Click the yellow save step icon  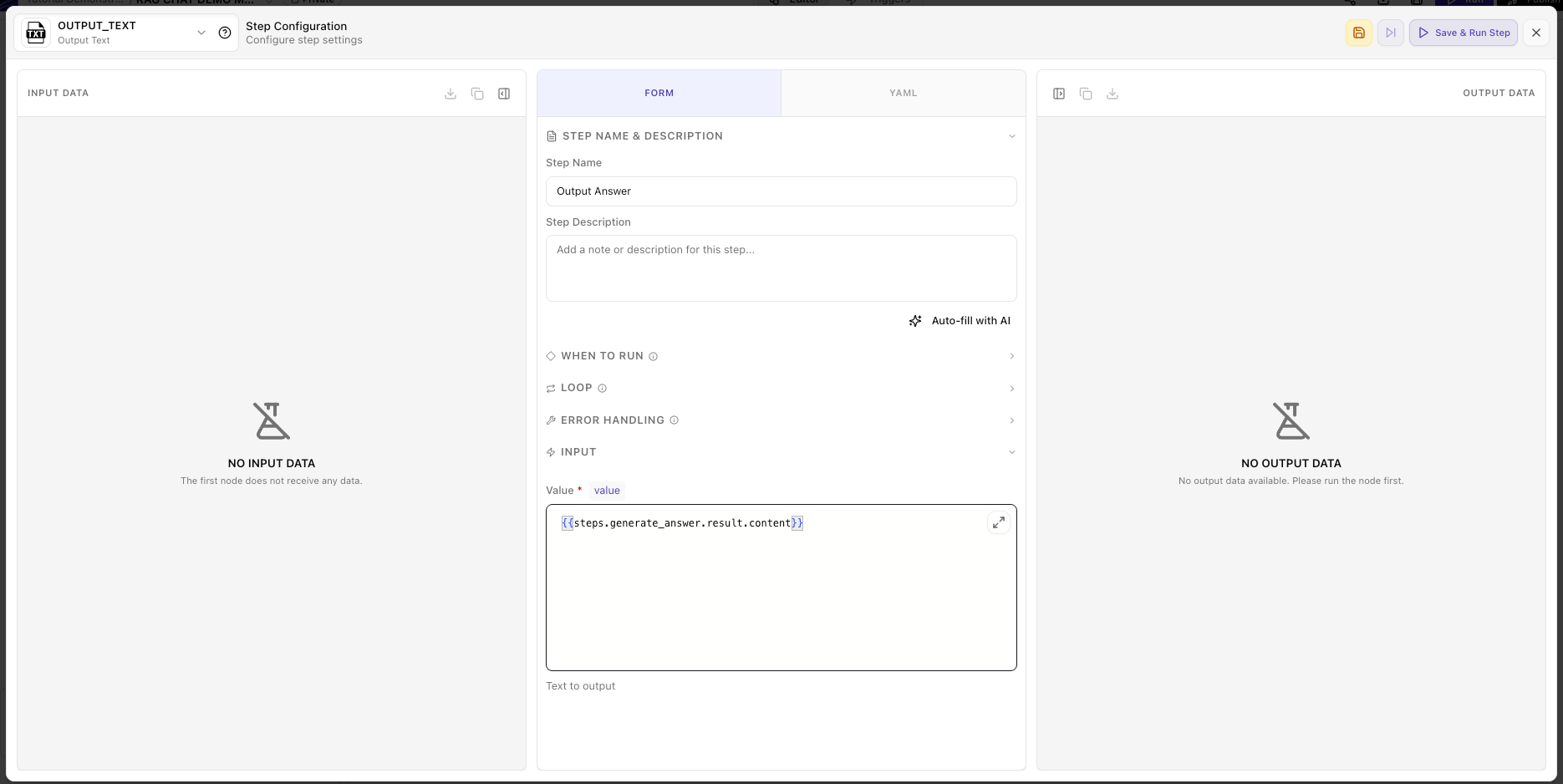[x=1359, y=33]
